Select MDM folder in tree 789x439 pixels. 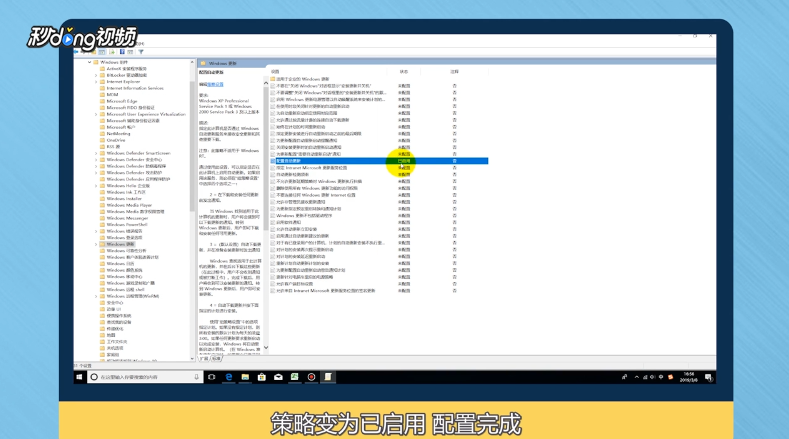click(112, 95)
